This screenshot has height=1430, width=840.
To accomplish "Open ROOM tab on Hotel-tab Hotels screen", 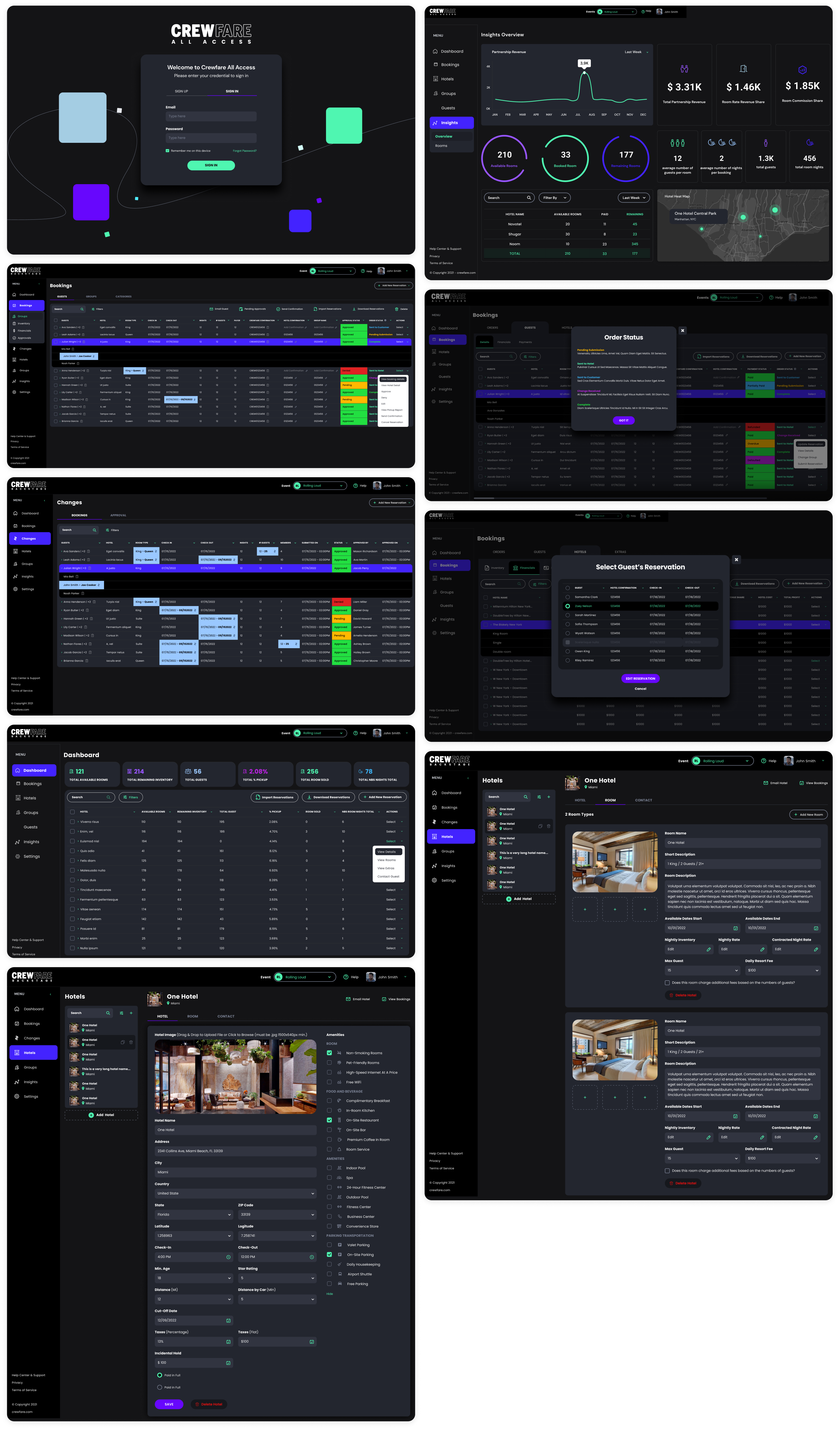I will point(193,1016).
